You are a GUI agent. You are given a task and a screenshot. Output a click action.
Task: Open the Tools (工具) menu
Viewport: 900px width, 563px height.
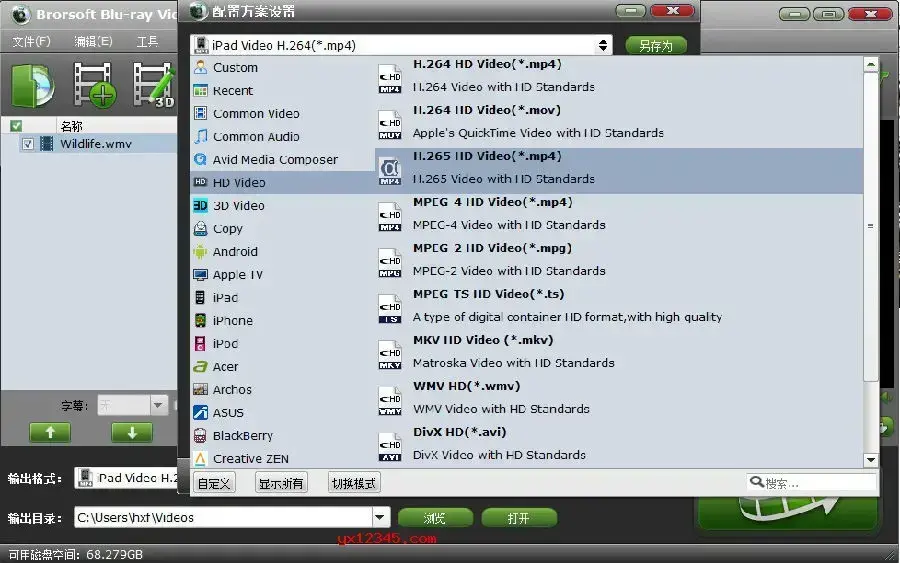click(x=147, y=41)
